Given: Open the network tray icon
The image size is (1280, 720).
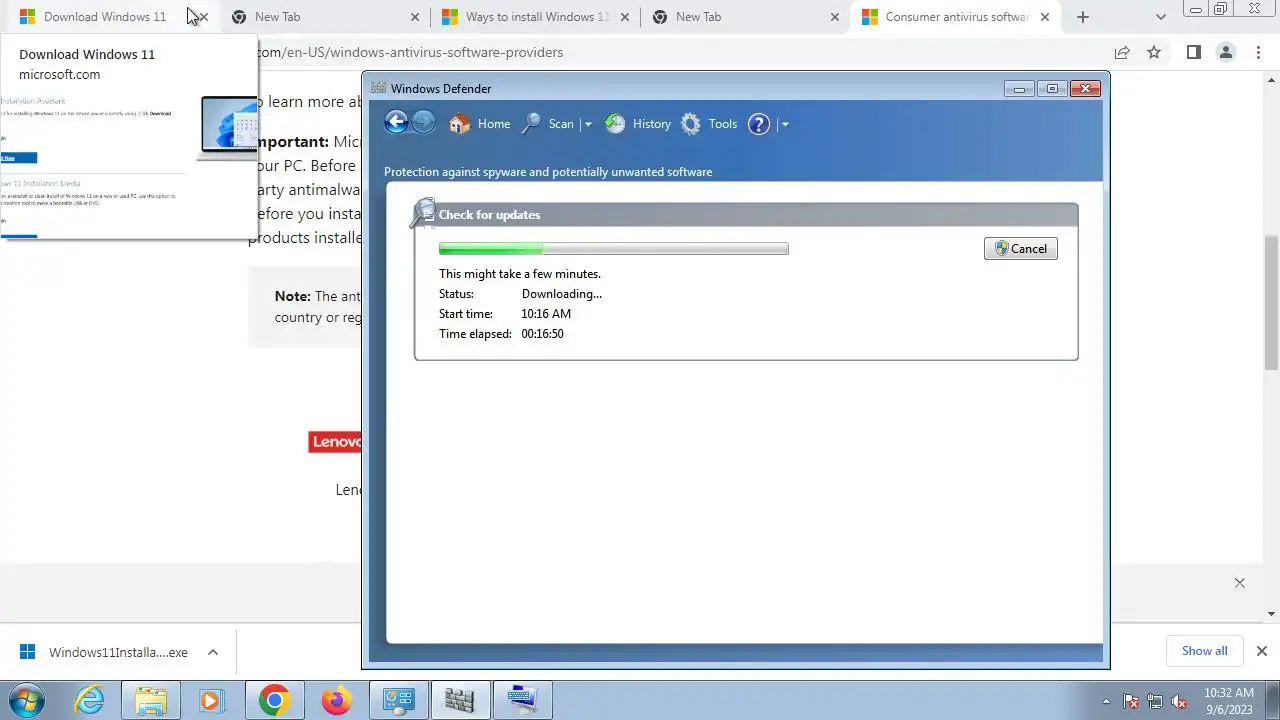Looking at the screenshot, I should (1155, 701).
